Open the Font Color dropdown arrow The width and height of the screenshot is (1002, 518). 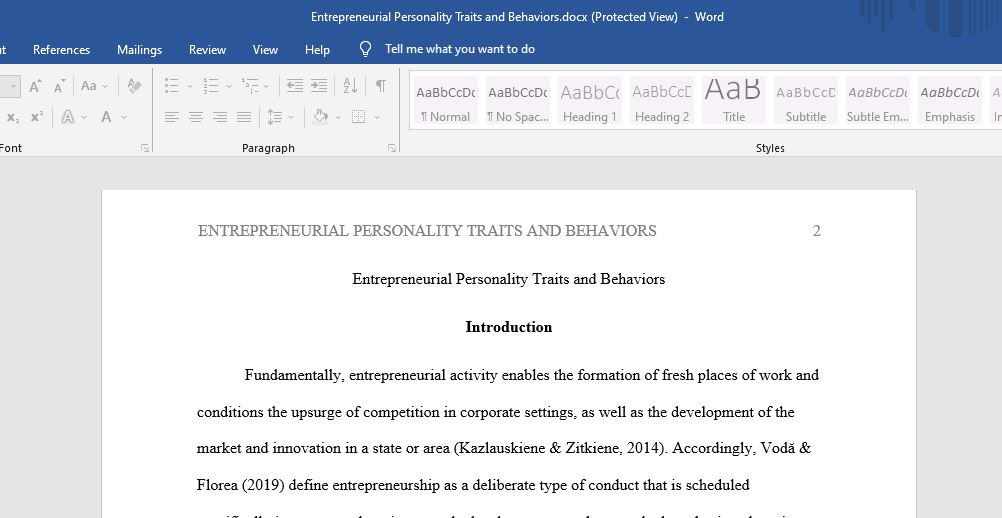(124, 118)
